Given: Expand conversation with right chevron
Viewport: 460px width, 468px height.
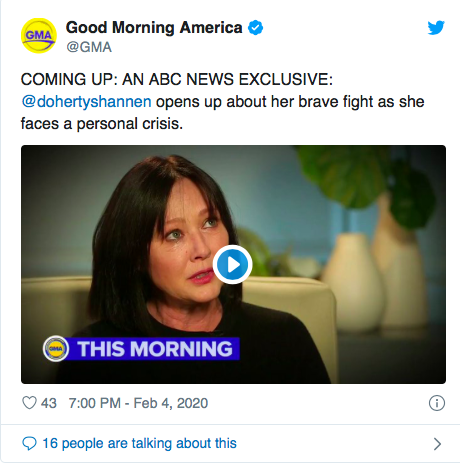Looking at the screenshot, I should [437, 444].
